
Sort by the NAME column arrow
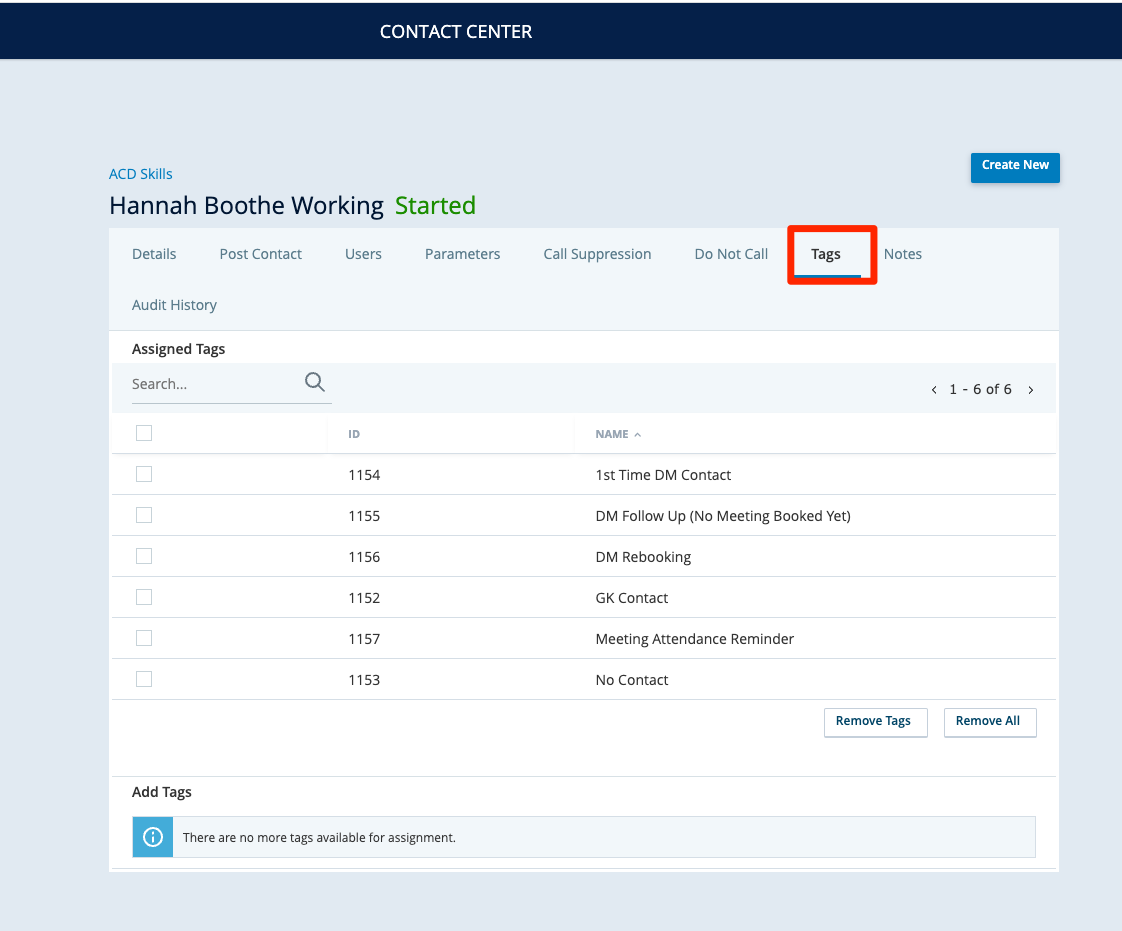click(638, 435)
